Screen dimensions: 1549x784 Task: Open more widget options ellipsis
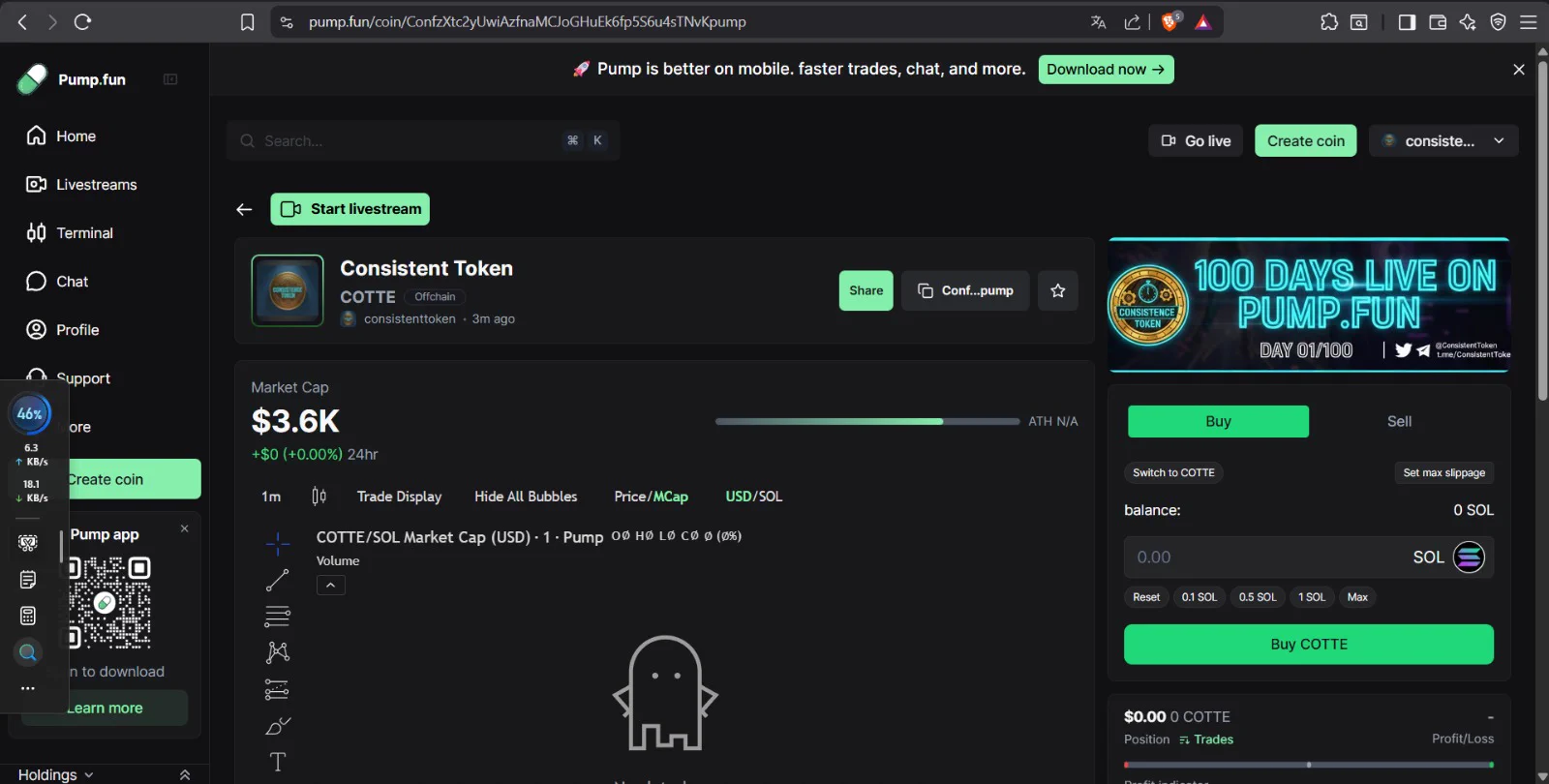click(x=28, y=688)
